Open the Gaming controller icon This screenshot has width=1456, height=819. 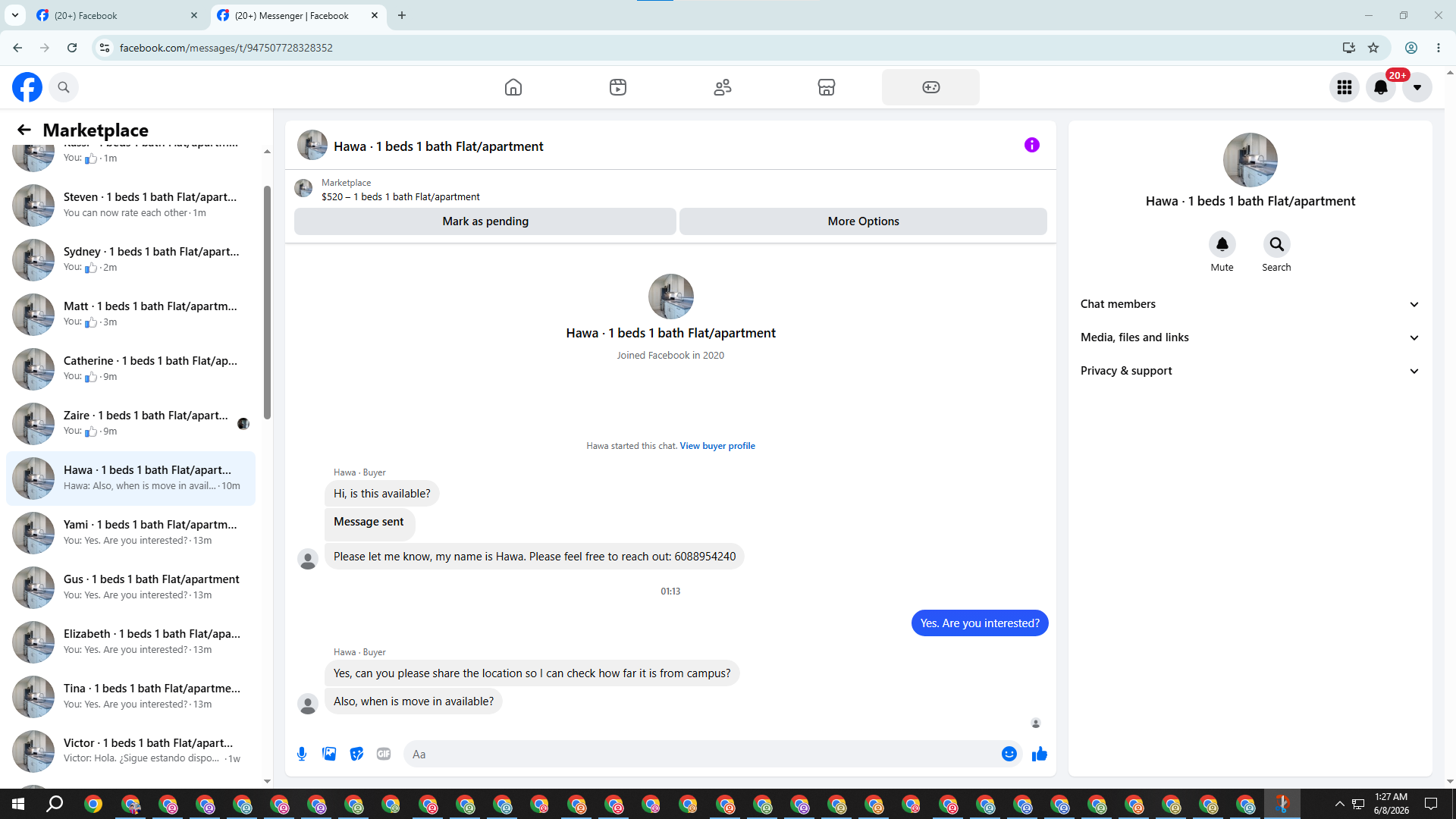coord(931,87)
